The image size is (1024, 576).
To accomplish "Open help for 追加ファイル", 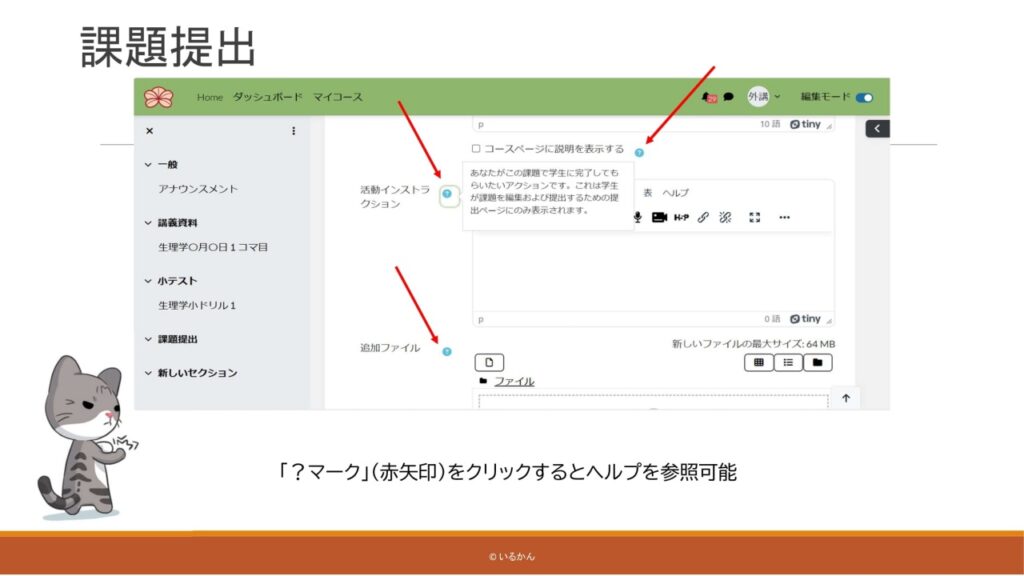I will (447, 351).
